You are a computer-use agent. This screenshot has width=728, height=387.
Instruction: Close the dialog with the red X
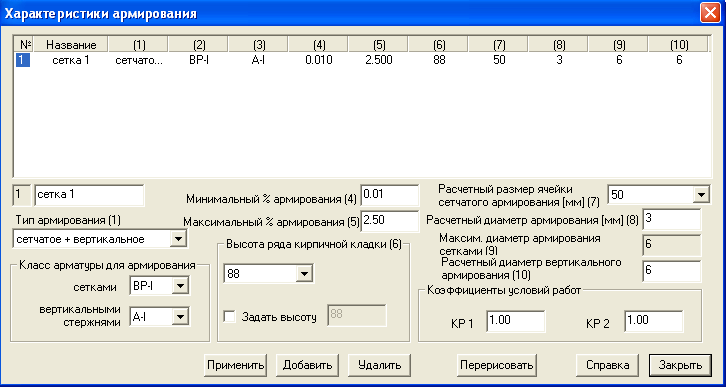tap(710, 13)
